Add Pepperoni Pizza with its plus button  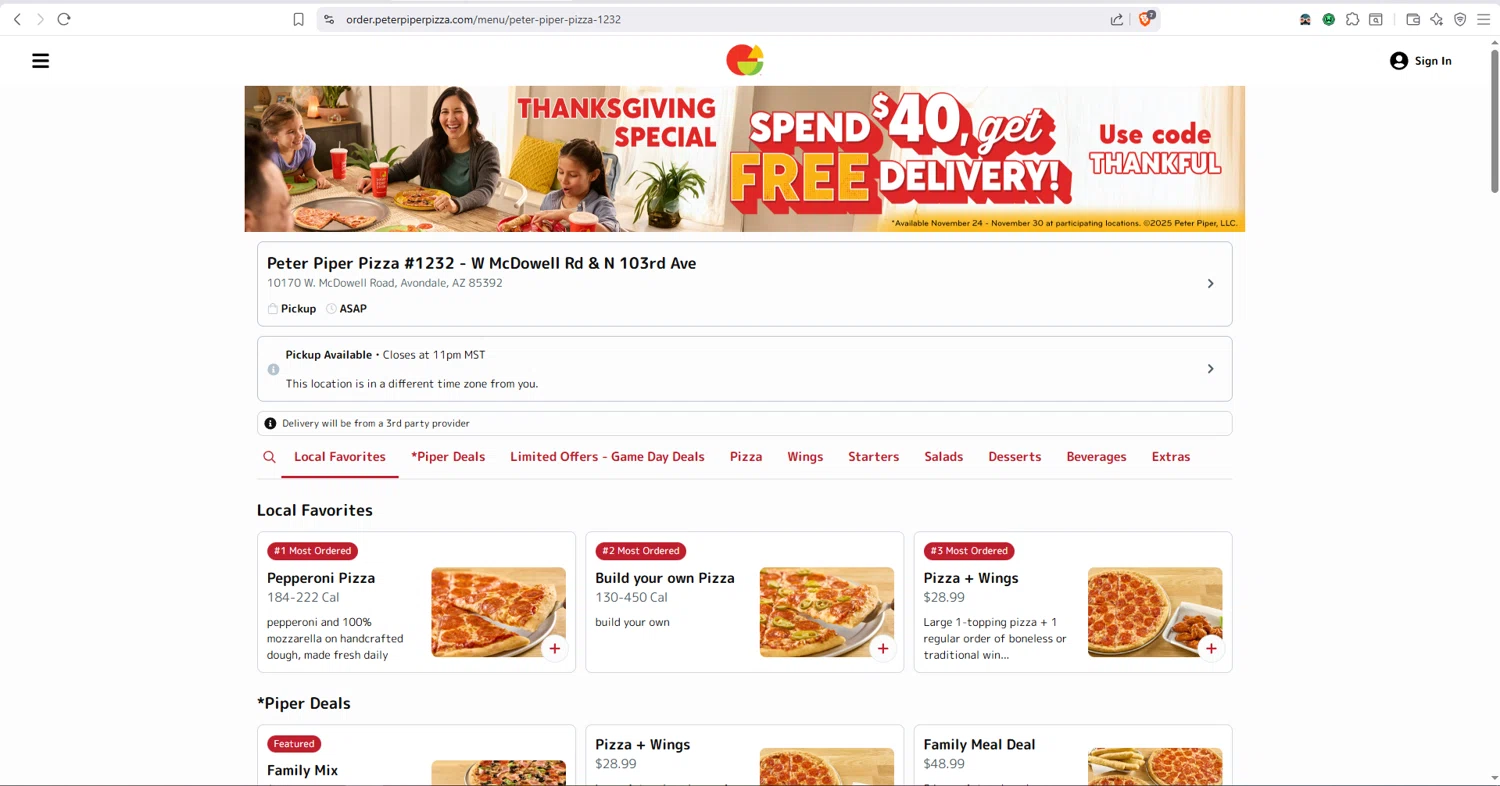pos(555,648)
